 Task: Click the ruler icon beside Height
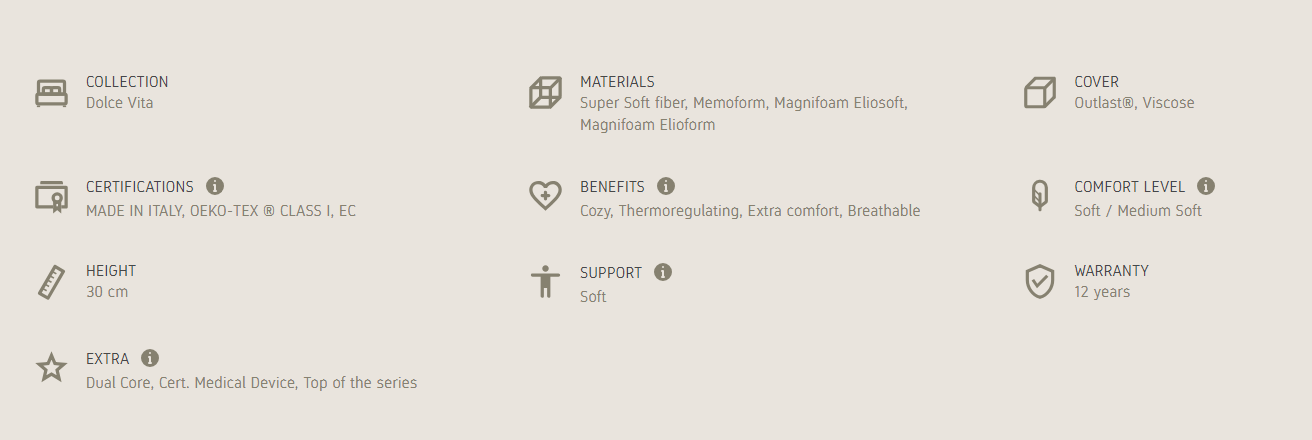(x=51, y=281)
